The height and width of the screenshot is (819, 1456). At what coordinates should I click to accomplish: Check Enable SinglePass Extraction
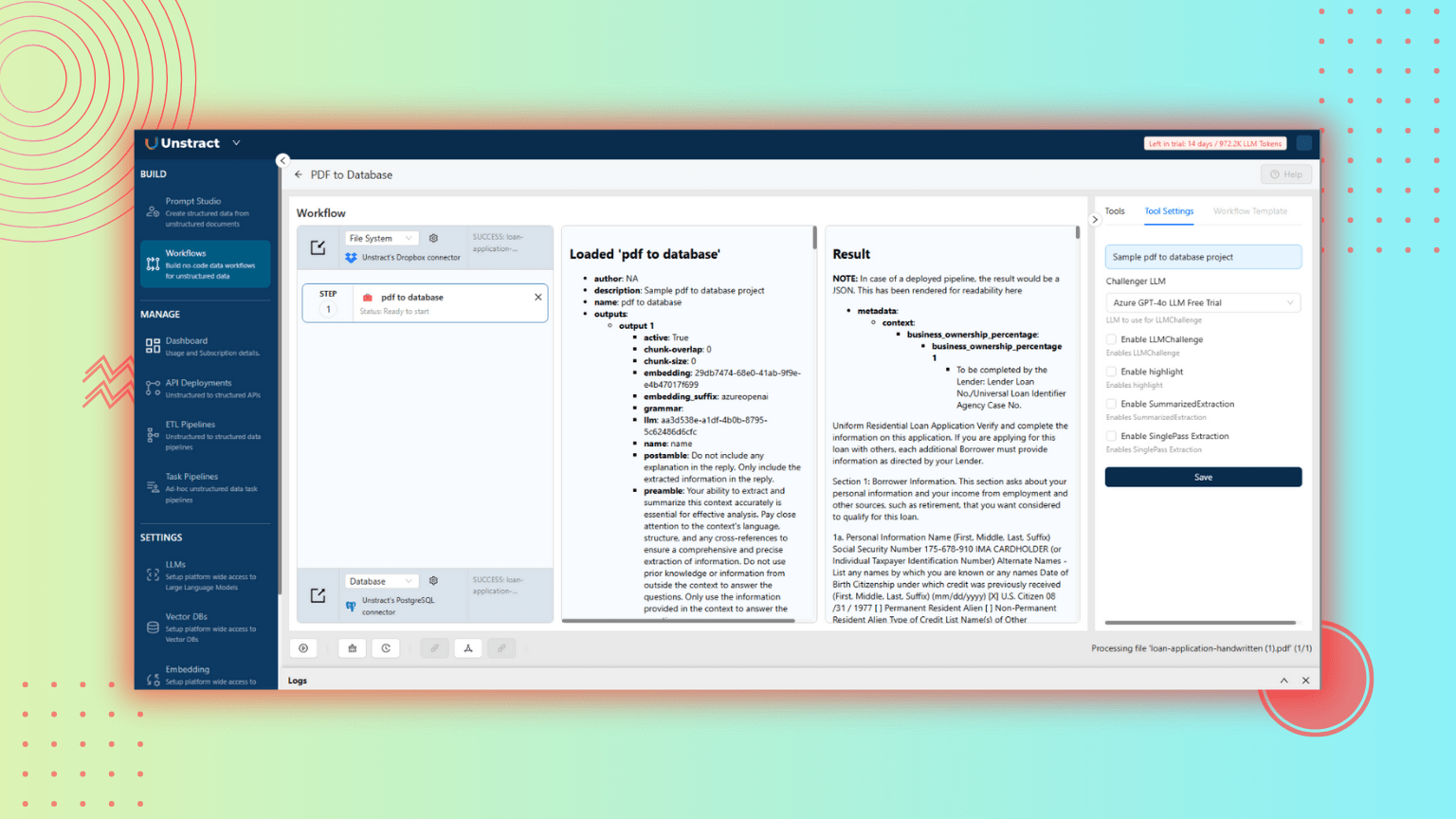click(x=1111, y=436)
